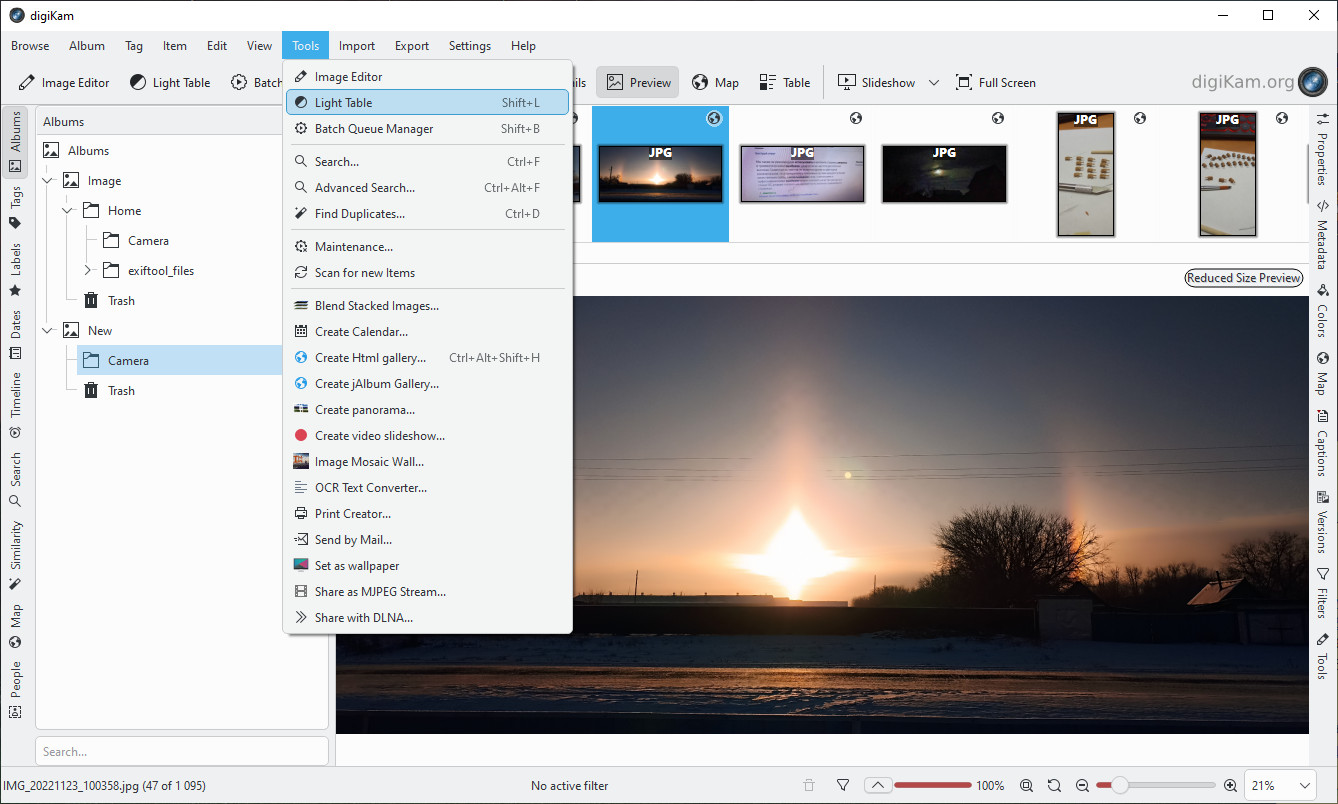1338x804 pixels.
Task: Open the Metadata panel on right sidebar
Action: 1322,236
